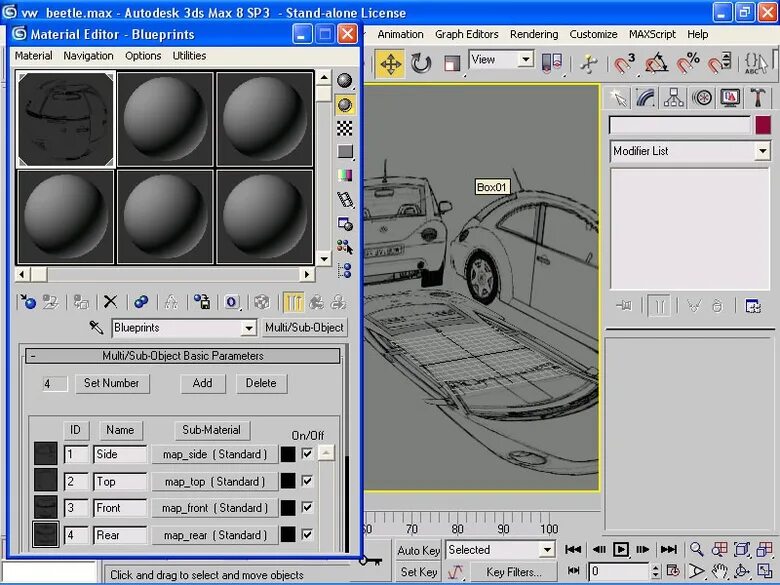
Task: Pick material from object eyedropper
Action: [x=96, y=328]
